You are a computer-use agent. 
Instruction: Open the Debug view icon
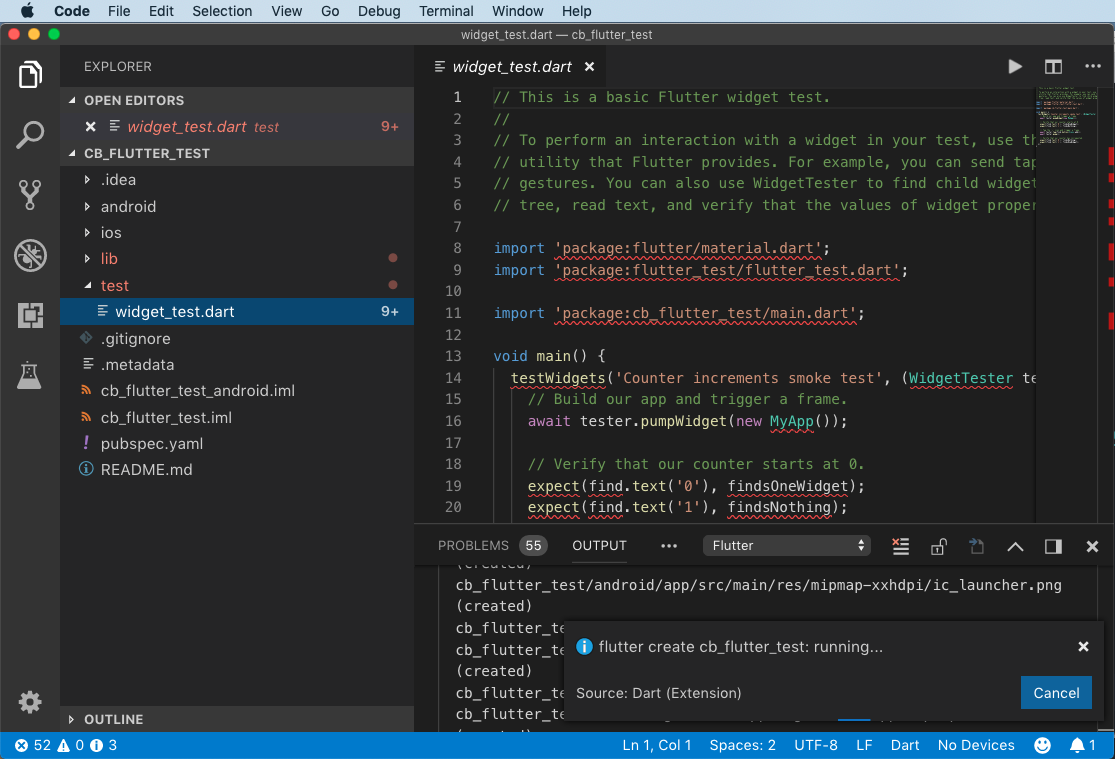point(30,255)
